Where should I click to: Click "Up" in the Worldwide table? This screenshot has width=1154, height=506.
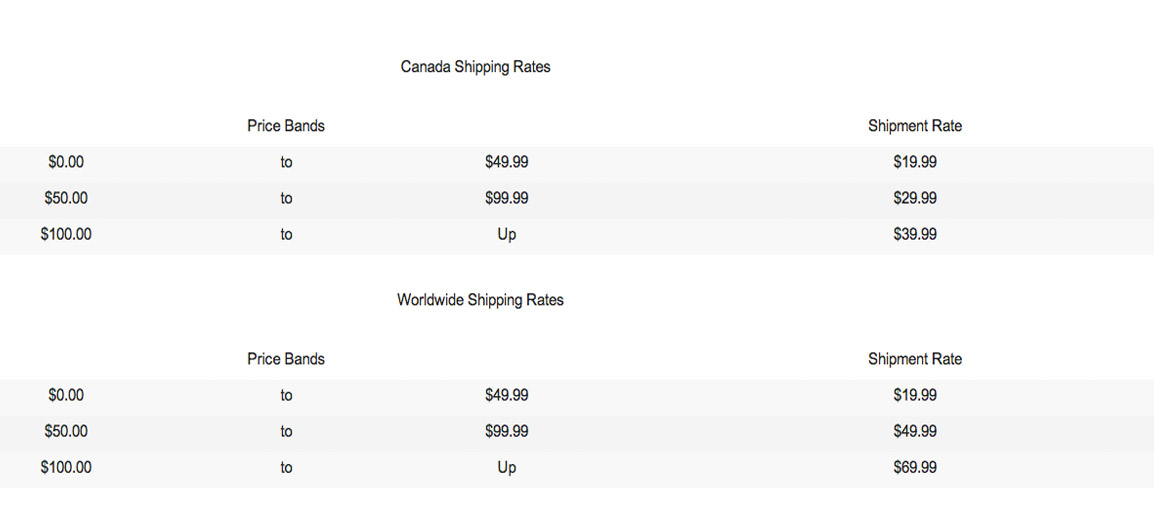pyautogui.click(x=506, y=467)
